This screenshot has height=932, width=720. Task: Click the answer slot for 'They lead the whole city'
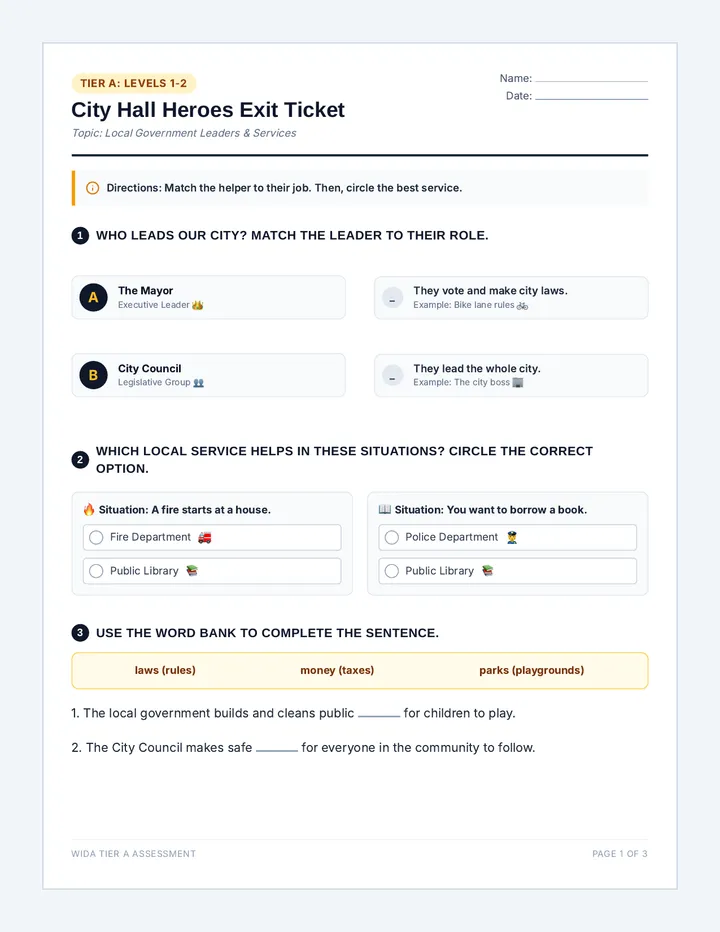coord(392,376)
